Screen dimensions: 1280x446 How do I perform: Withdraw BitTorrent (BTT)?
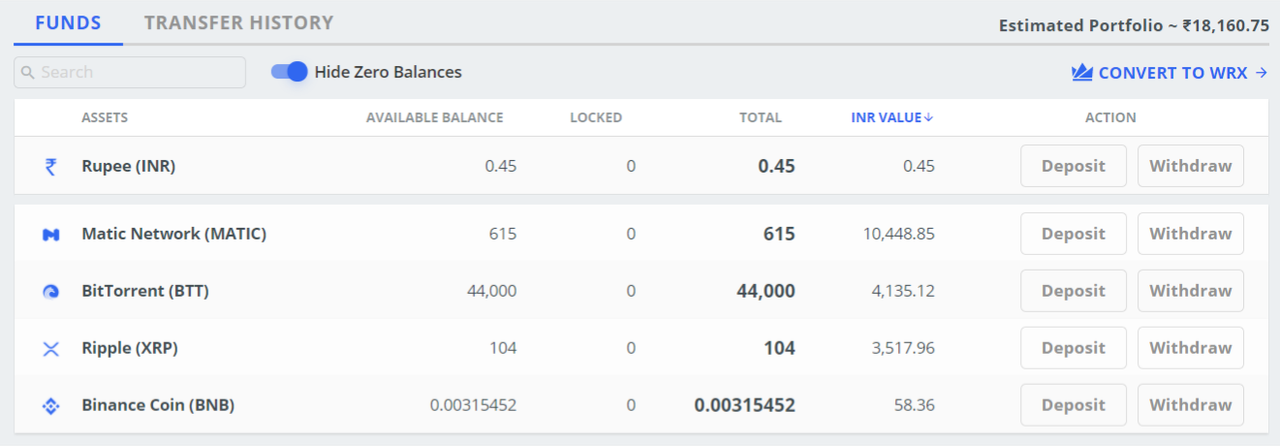click(1191, 291)
